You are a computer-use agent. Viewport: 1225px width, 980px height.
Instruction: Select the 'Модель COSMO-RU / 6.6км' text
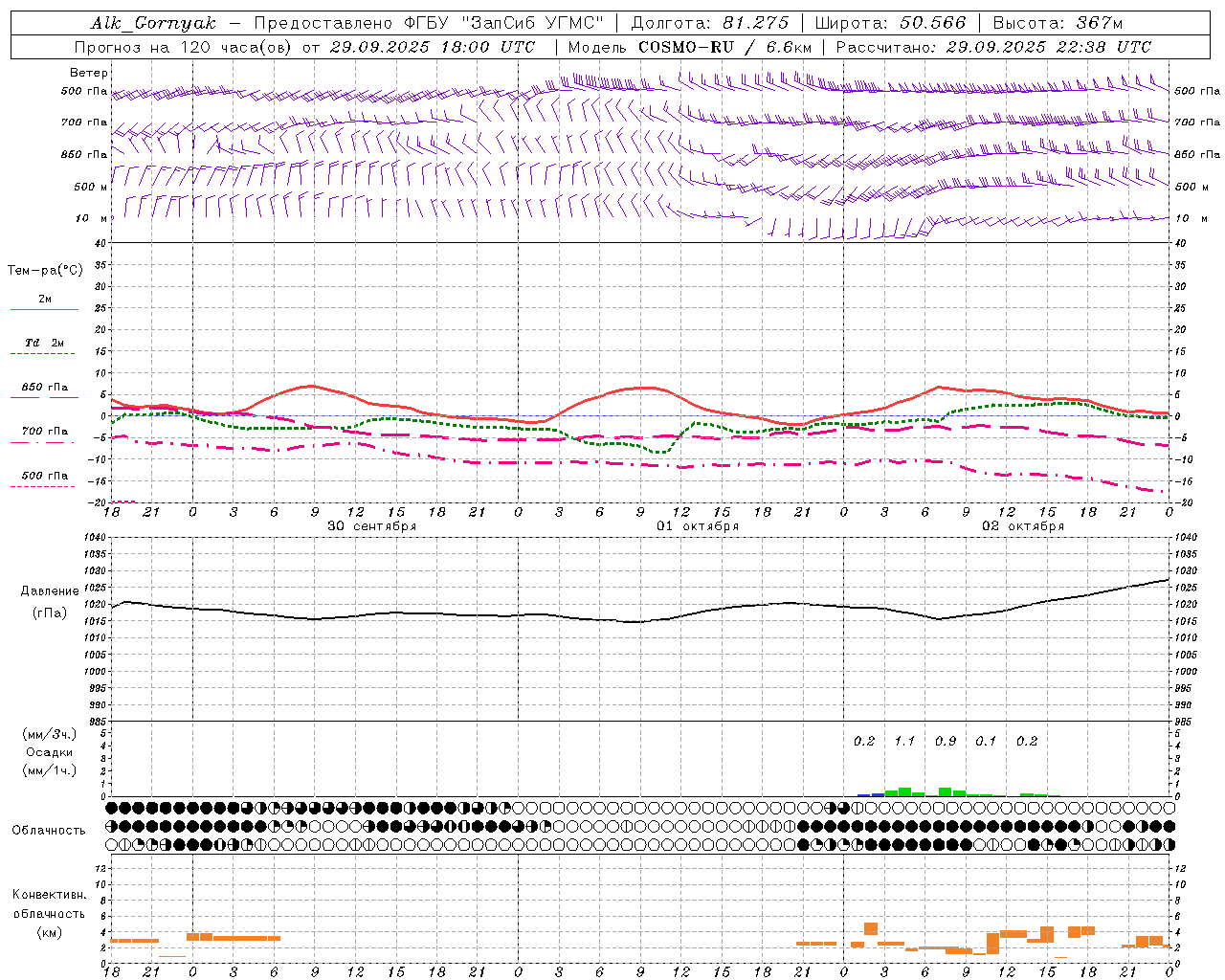(690, 47)
